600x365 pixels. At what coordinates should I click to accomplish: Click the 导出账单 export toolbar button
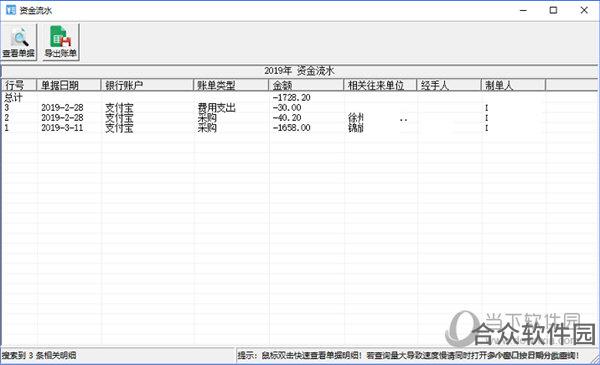click(61, 41)
